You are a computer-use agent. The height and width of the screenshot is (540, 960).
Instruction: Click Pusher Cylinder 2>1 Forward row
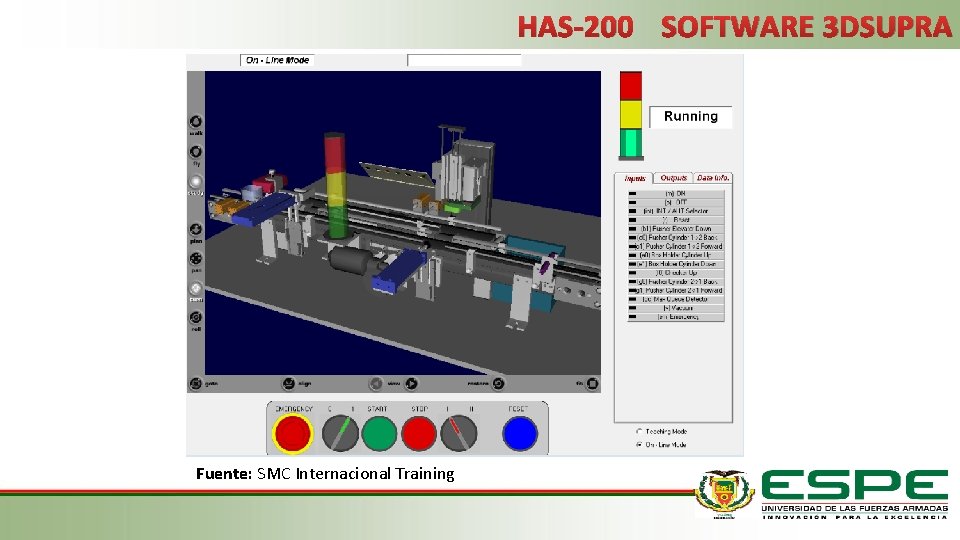coord(676,290)
